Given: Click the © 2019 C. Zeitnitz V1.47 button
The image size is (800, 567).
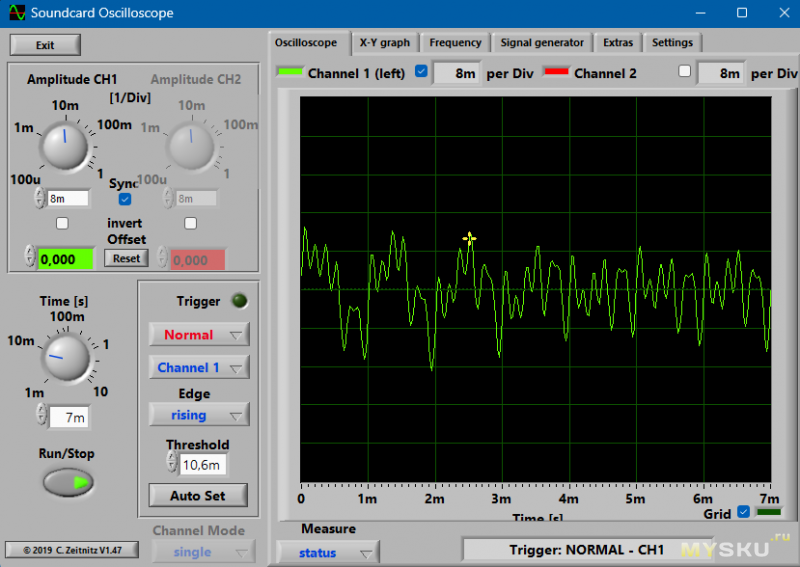Looking at the screenshot, I should click(72, 550).
